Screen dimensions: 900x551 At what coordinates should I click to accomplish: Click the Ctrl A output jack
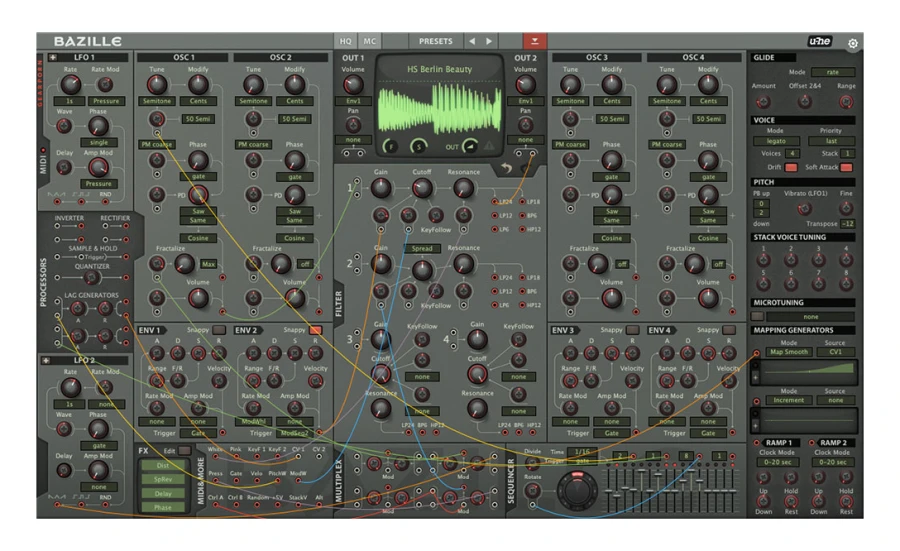coord(215,505)
